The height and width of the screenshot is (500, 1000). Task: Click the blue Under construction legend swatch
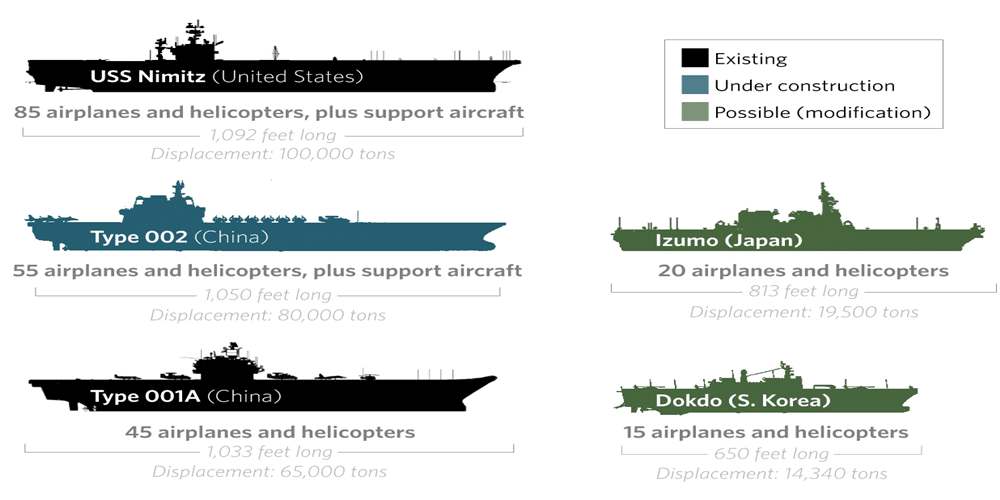coord(694,86)
